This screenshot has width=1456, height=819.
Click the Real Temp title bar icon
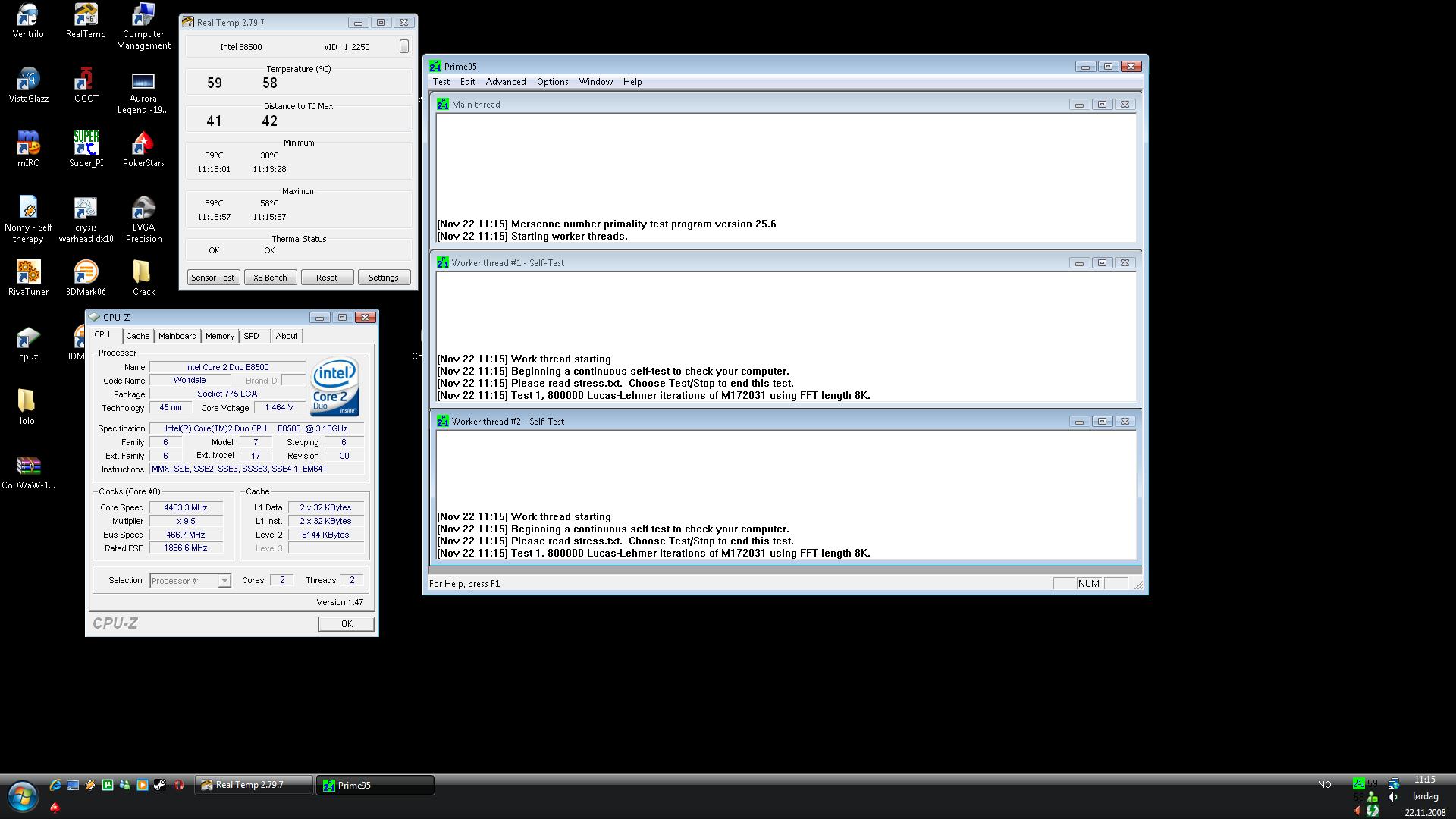(188, 23)
